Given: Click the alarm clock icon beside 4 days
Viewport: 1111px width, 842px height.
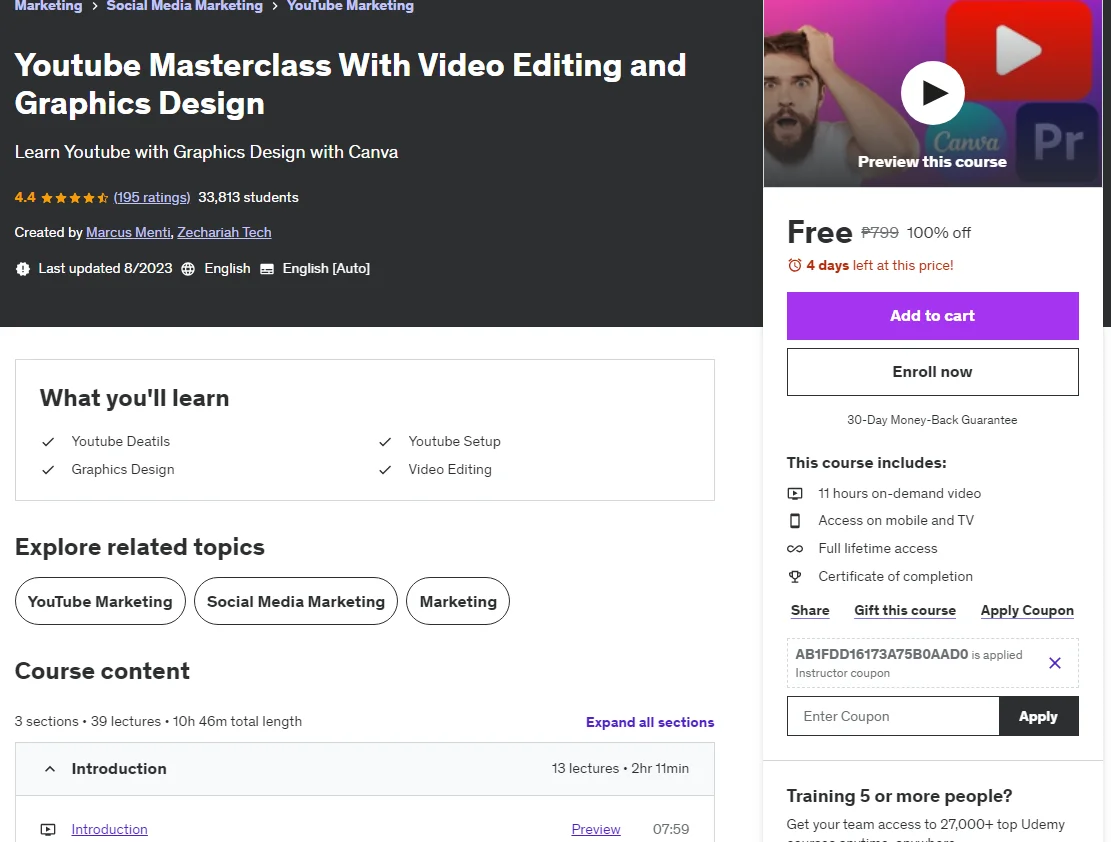Looking at the screenshot, I should 795,265.
